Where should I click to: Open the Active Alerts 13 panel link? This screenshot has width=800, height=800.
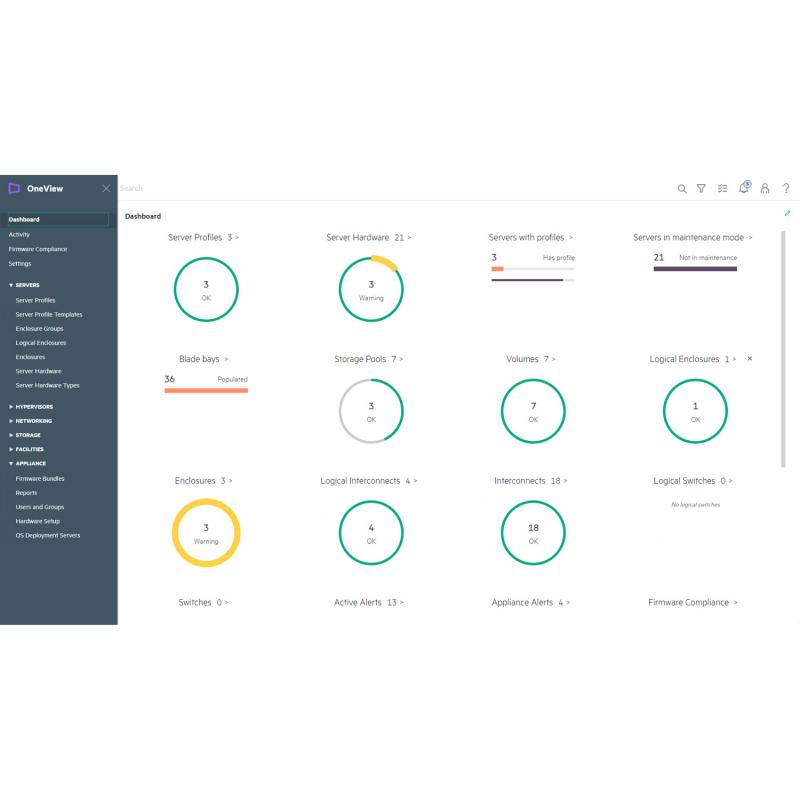368,603
